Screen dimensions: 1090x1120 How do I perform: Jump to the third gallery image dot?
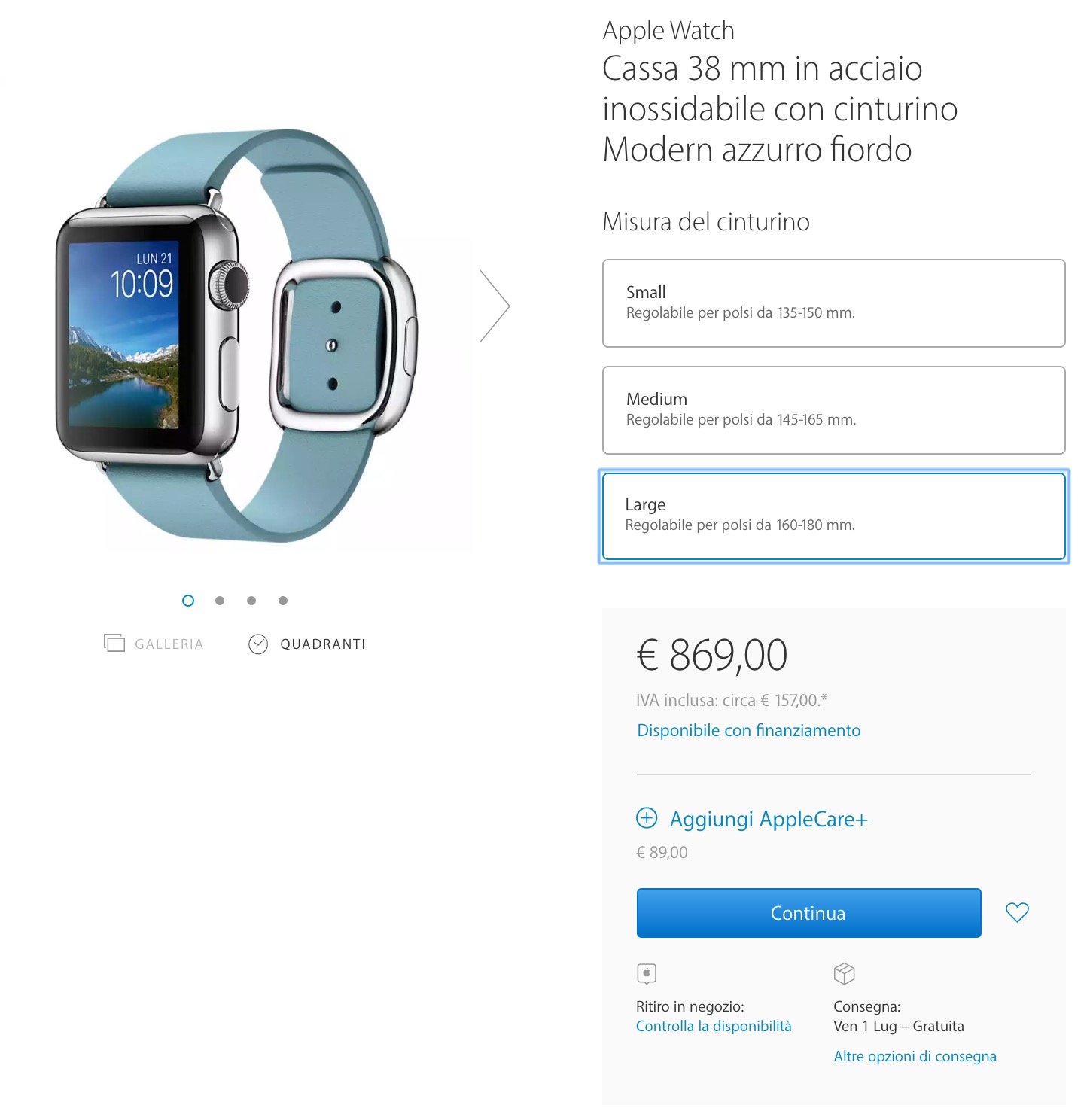pos(251,601)
